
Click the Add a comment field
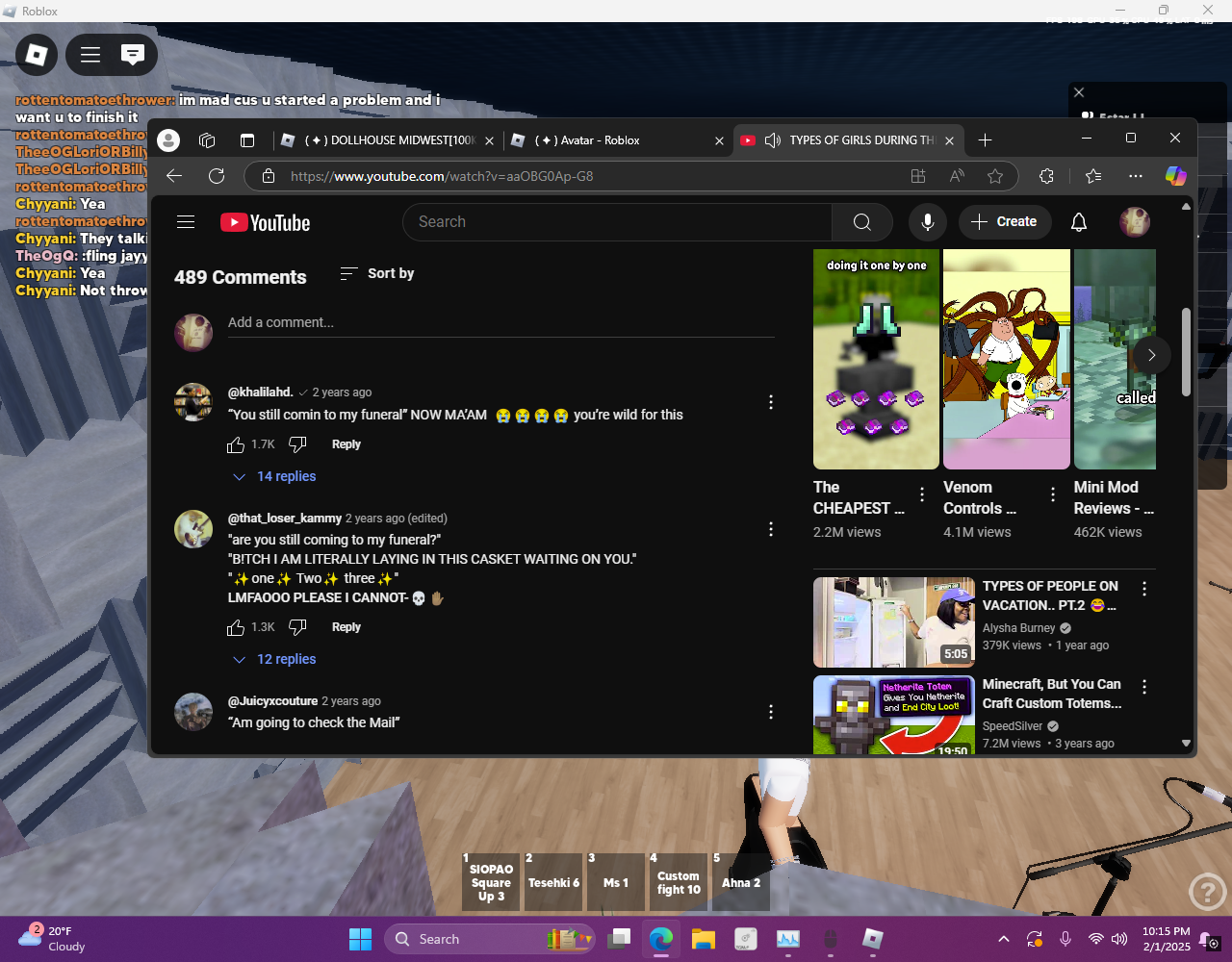(x=500, y=323)
